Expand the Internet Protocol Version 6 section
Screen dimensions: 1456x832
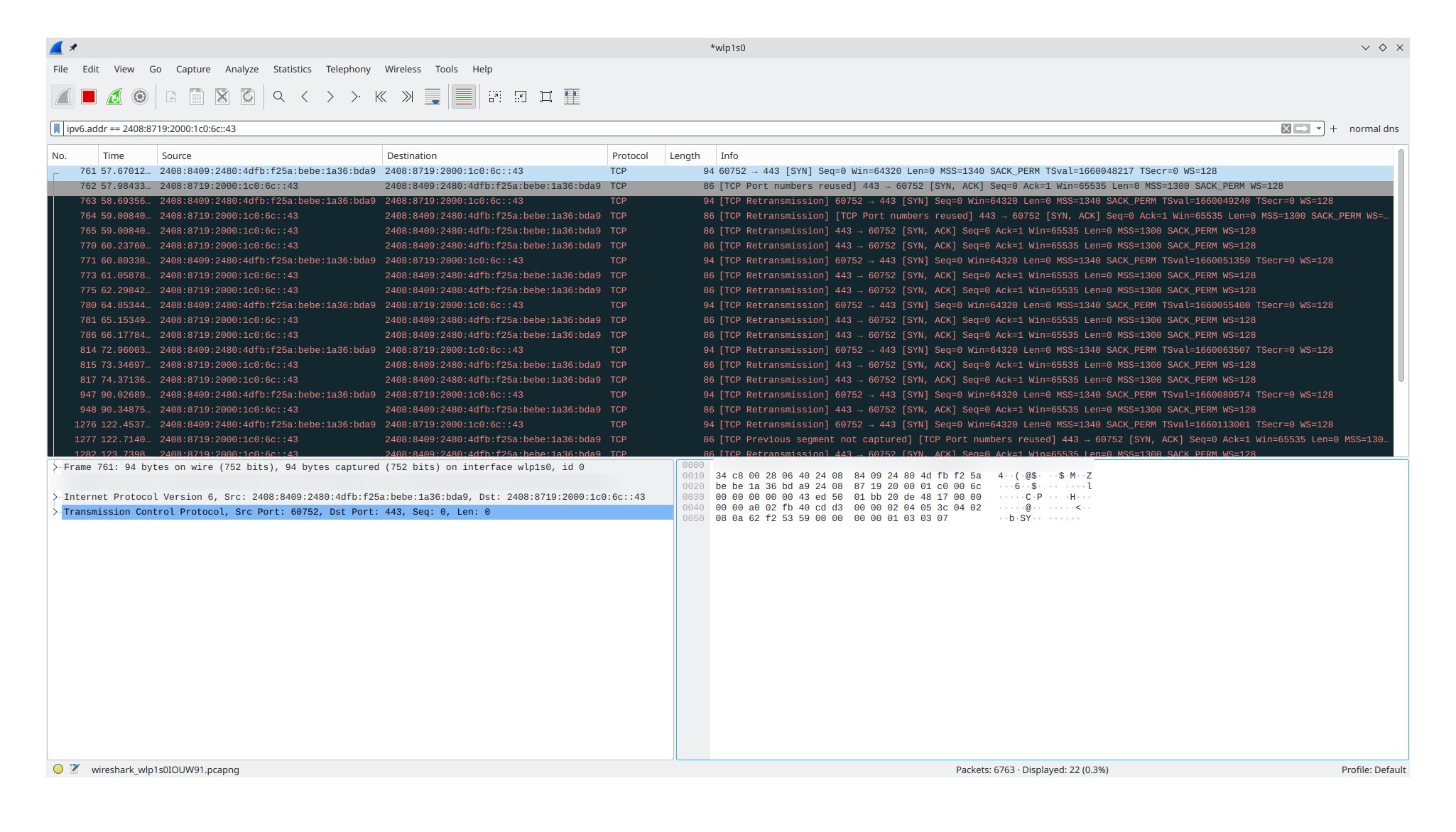pos(55,496)
